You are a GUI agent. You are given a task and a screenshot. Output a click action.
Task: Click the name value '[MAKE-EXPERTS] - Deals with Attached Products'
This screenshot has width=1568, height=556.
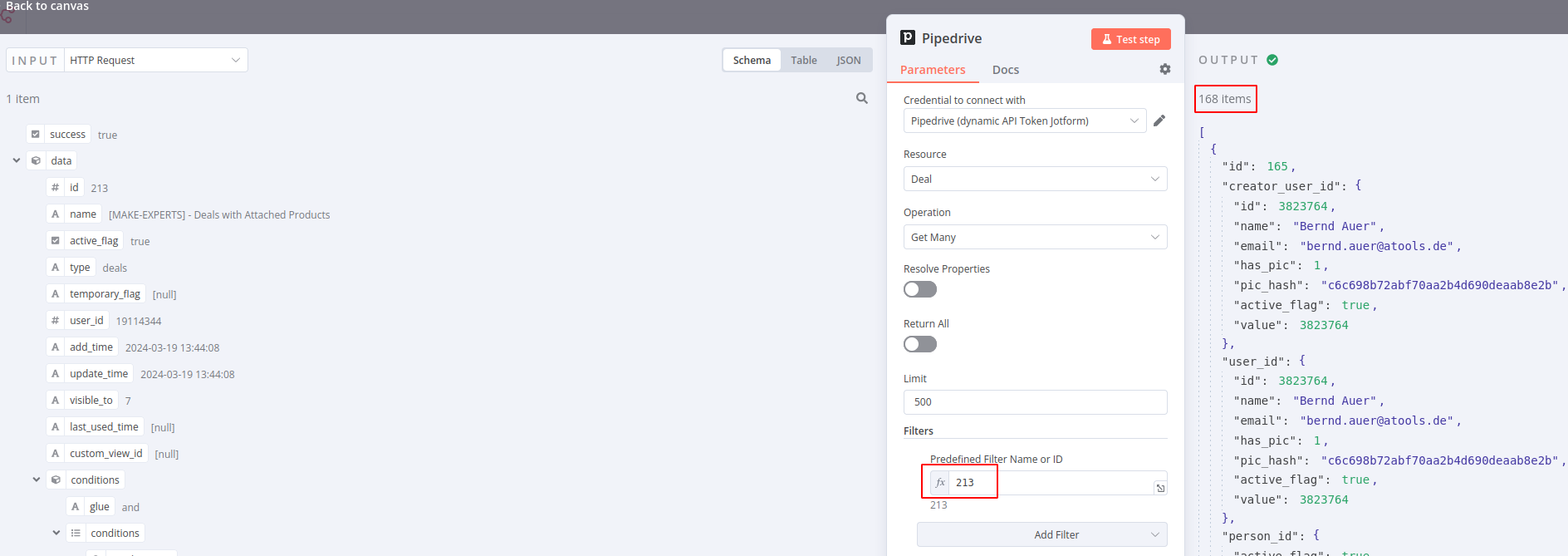click(219, 214)
